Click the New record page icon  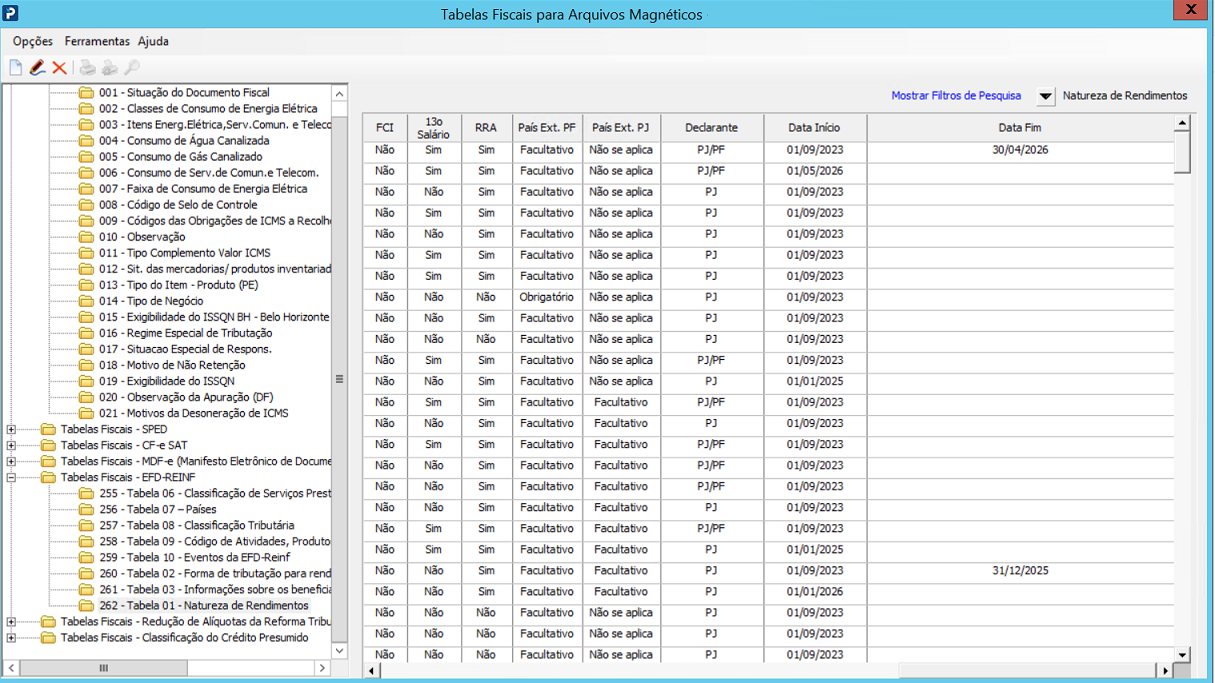click(x=16, y=68)
